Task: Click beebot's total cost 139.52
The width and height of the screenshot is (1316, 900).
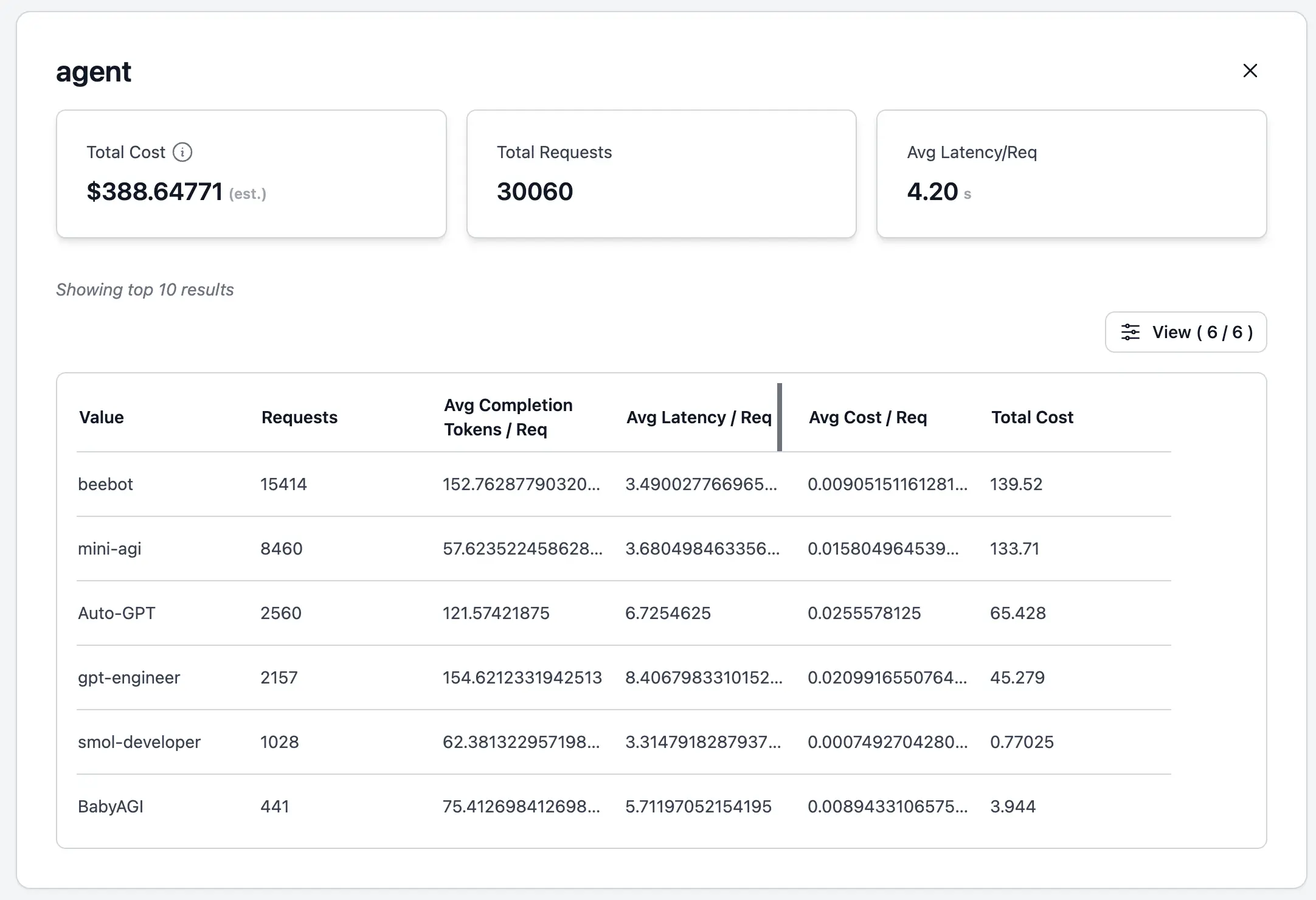Action: coord(1016,484)
